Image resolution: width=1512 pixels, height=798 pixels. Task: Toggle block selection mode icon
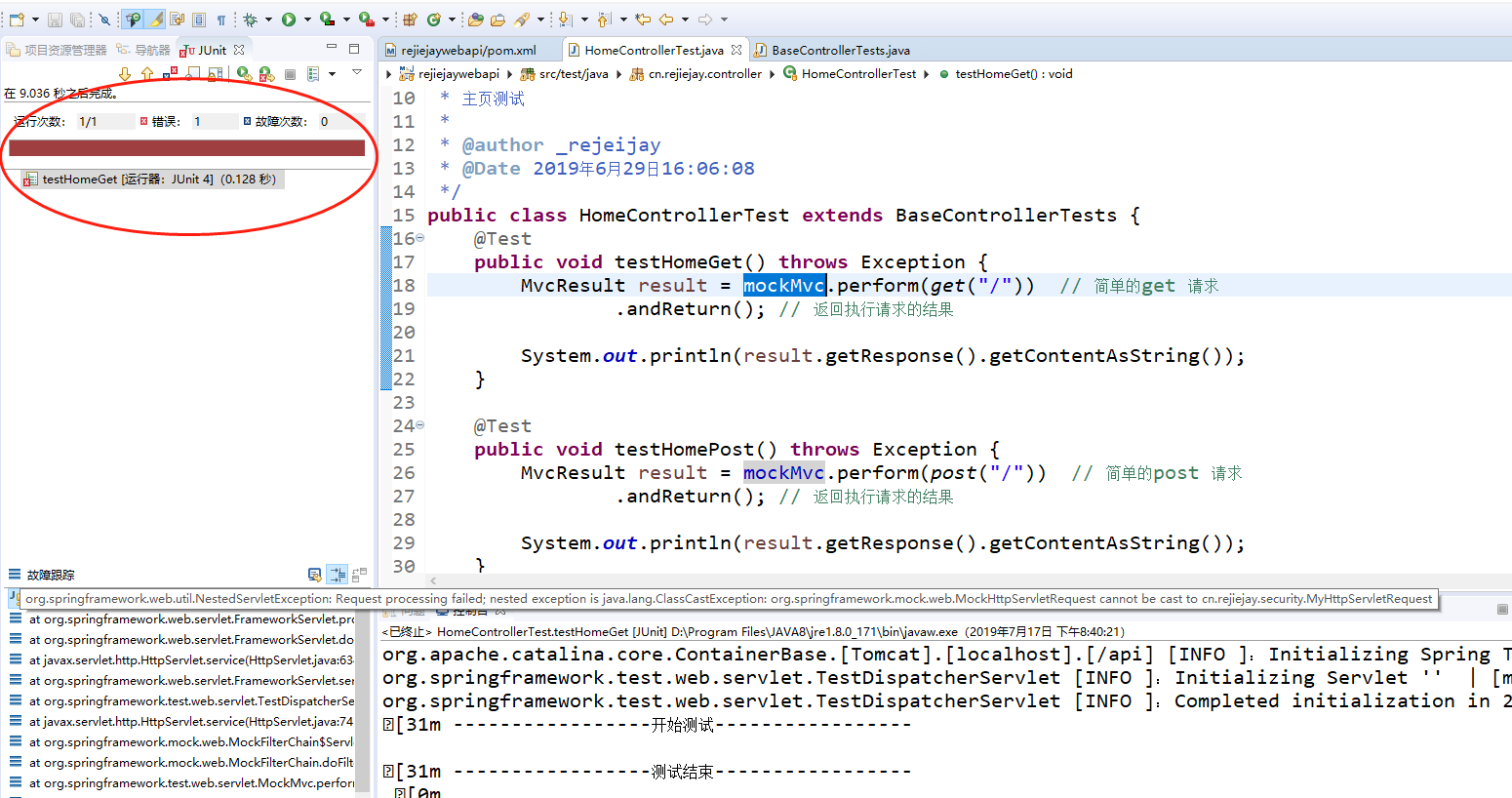coord(198,20)
